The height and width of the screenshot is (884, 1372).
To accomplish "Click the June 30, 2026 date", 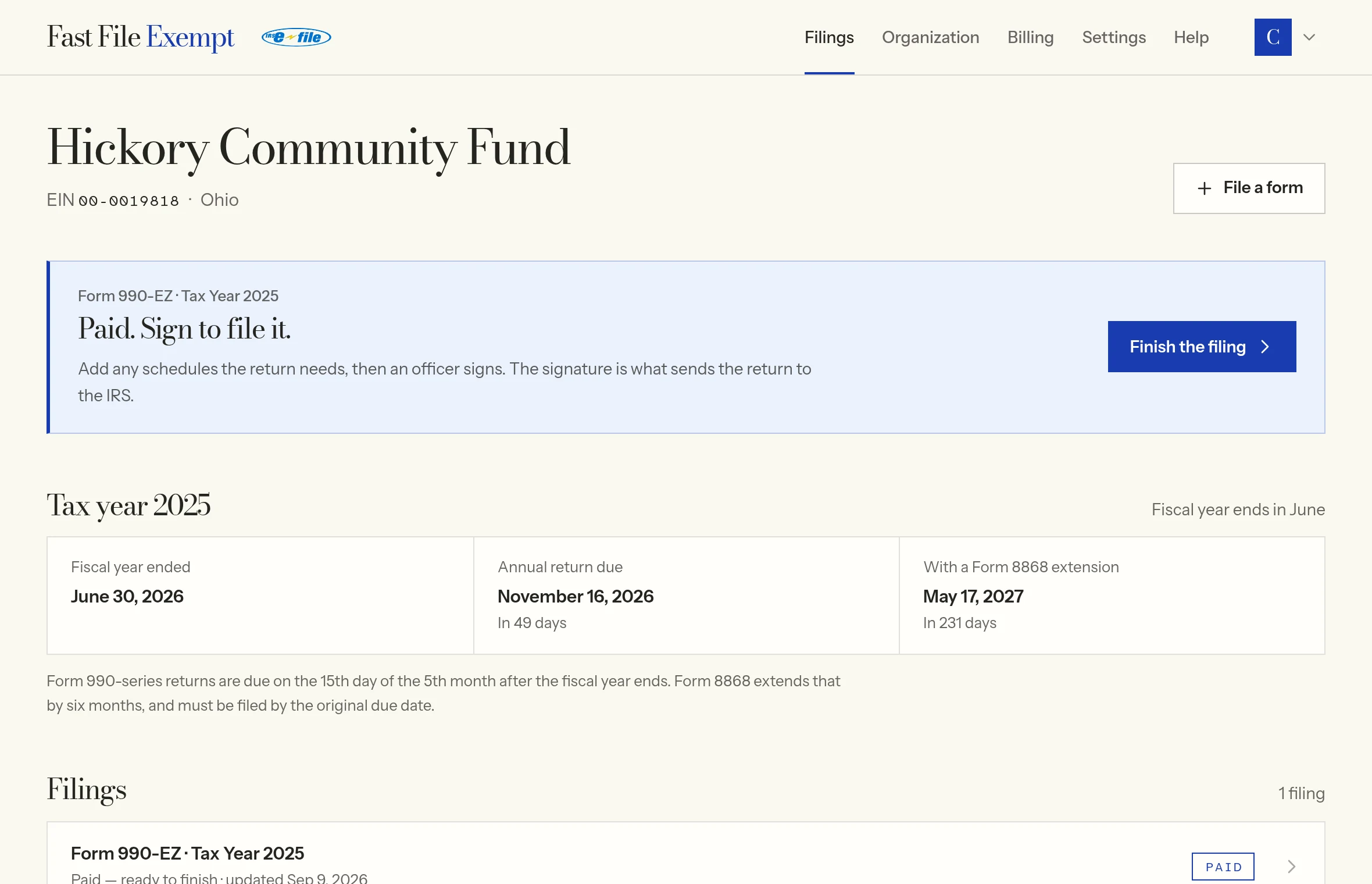I will [127, 596].
